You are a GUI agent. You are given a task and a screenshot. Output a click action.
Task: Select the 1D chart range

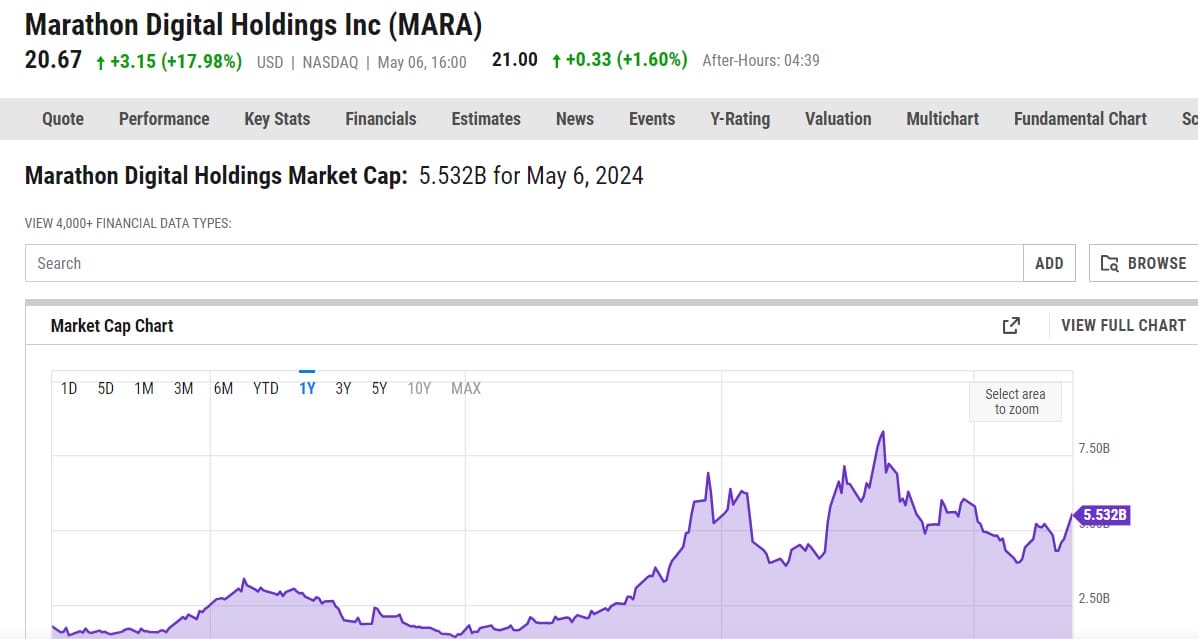click(x=69, y=388)
